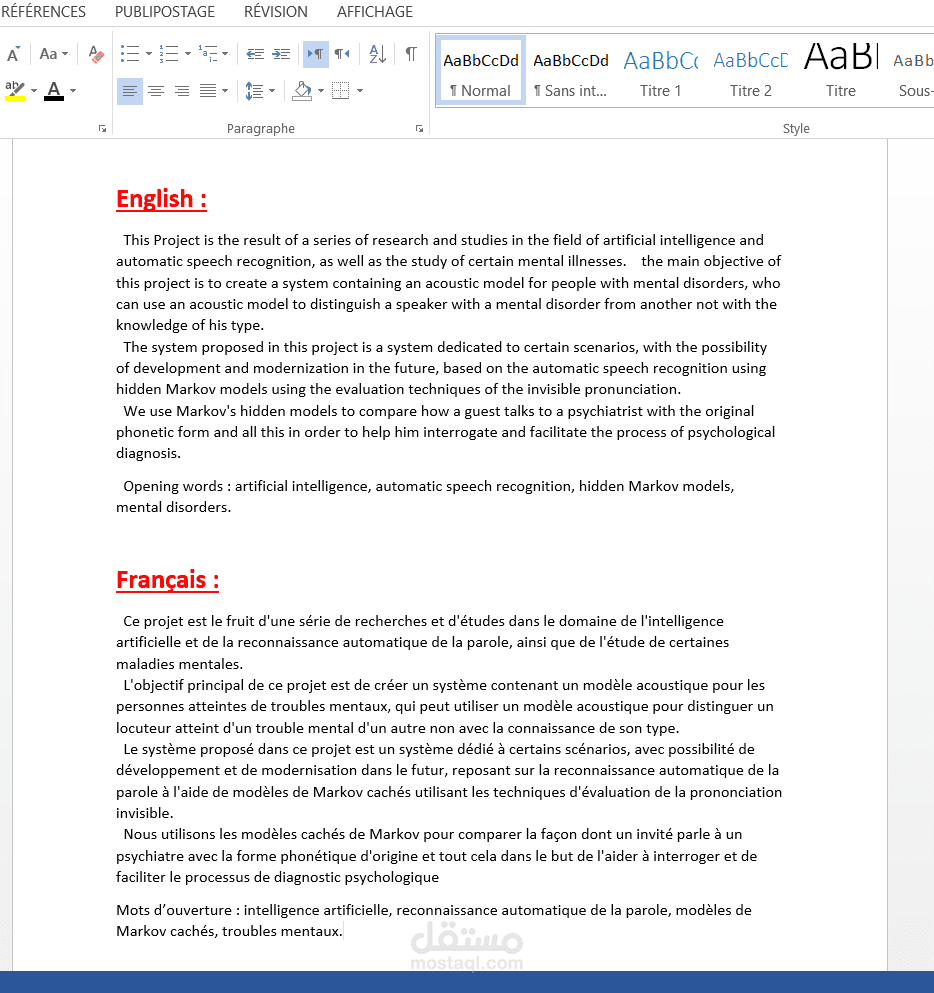Open the PUBLIPOSTAGE ribbon tab
This screenshot has height=993, width=934.
coord(164,12)
